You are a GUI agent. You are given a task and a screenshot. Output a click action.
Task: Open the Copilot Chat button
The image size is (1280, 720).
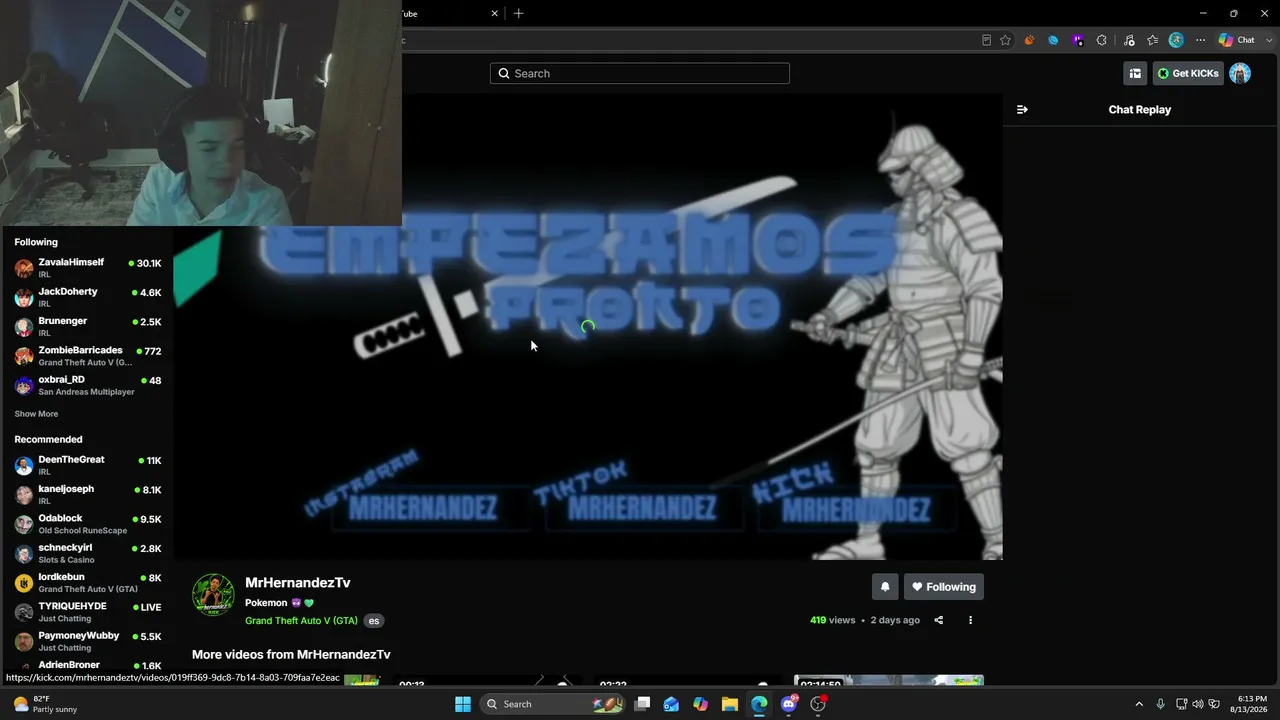(x=1236, y=40)
